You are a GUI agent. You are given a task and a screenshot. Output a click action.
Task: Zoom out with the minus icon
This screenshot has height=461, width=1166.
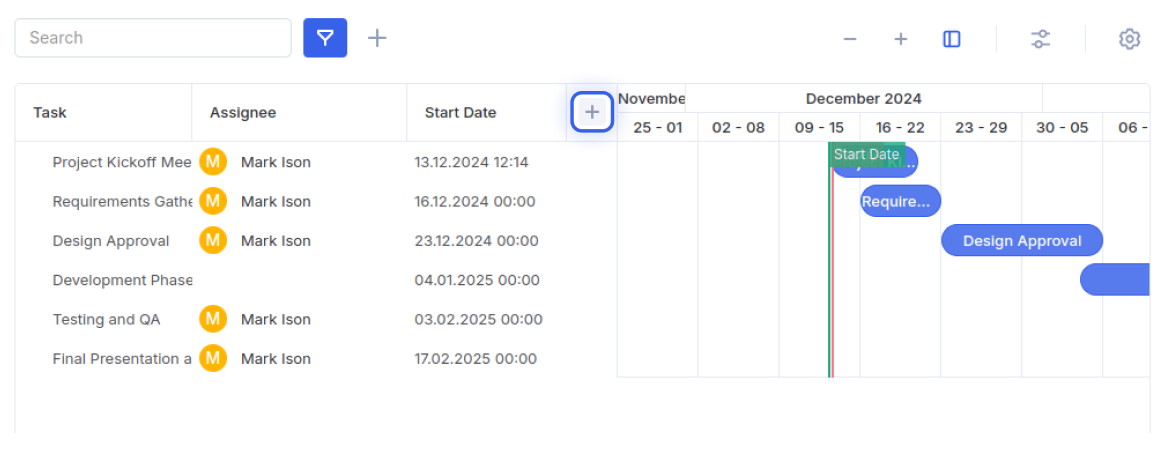point(850,39)
